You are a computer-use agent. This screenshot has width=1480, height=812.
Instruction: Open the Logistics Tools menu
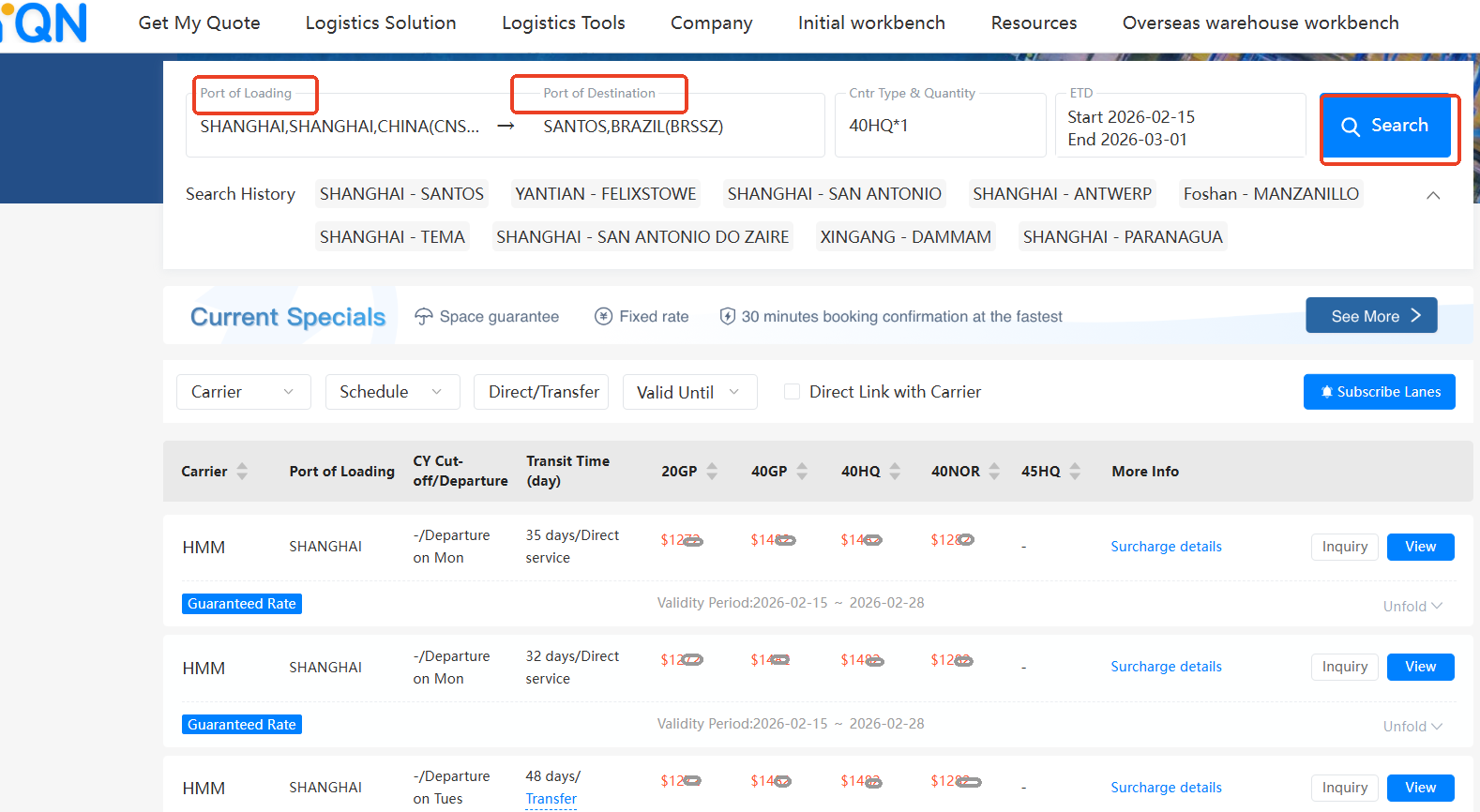click(x=563, y=23)
